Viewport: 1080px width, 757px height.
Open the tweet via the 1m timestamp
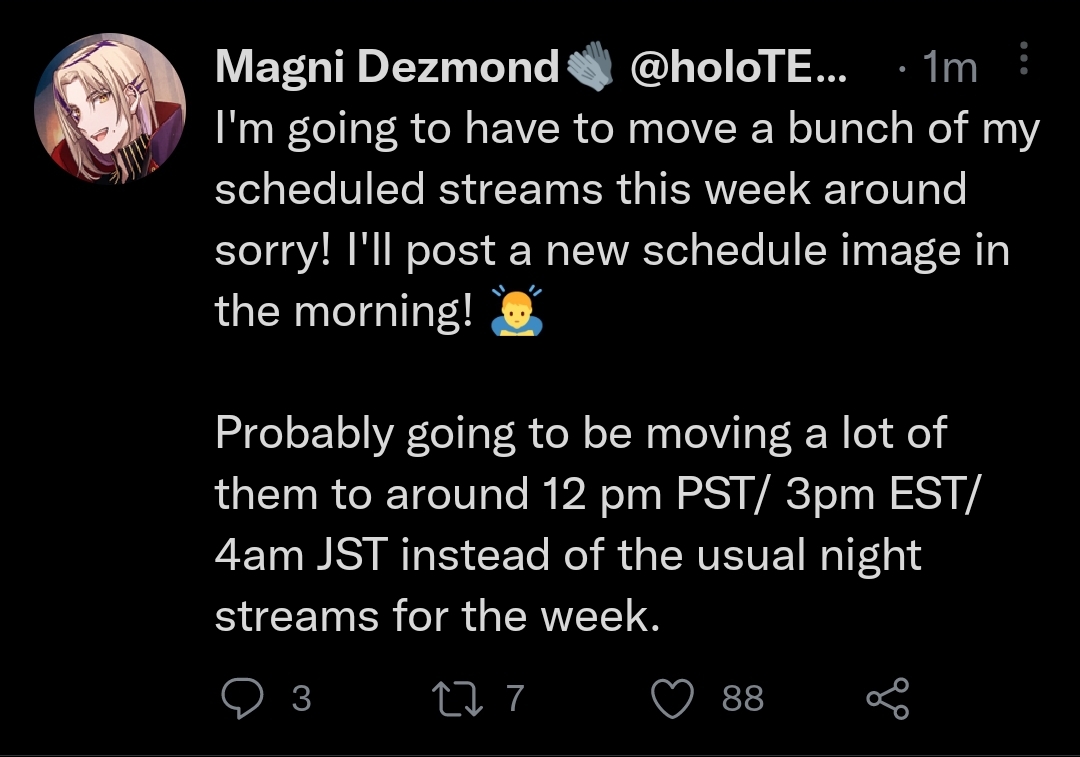click(x=948, y=68)
